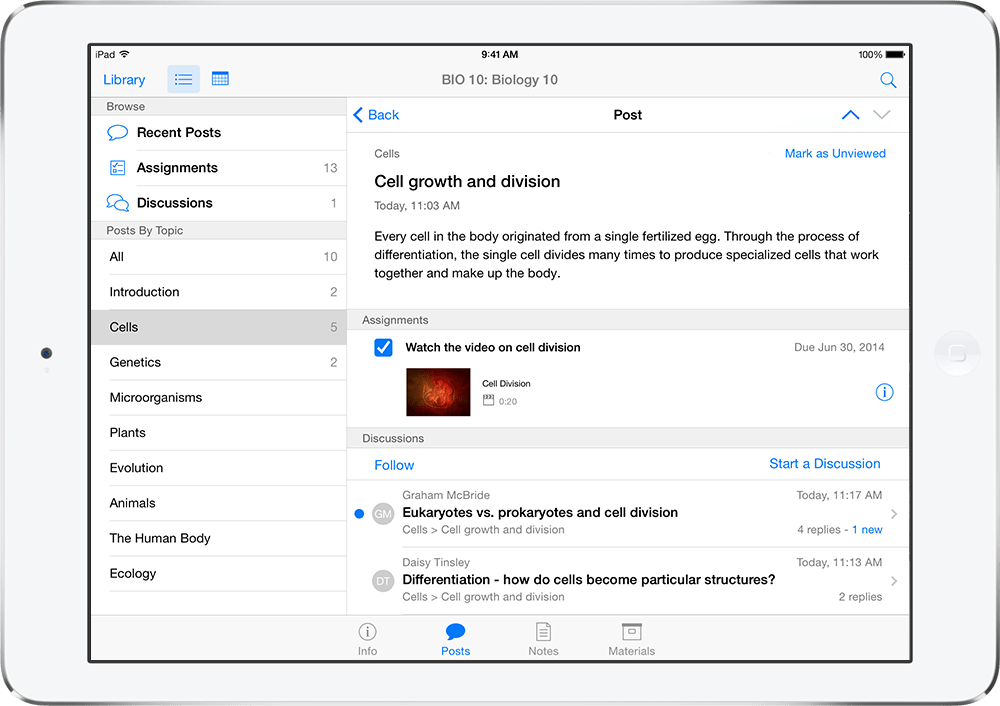Mark the Cell growth post as Unviewed
1000x706 pixels.
coord(835,153)
